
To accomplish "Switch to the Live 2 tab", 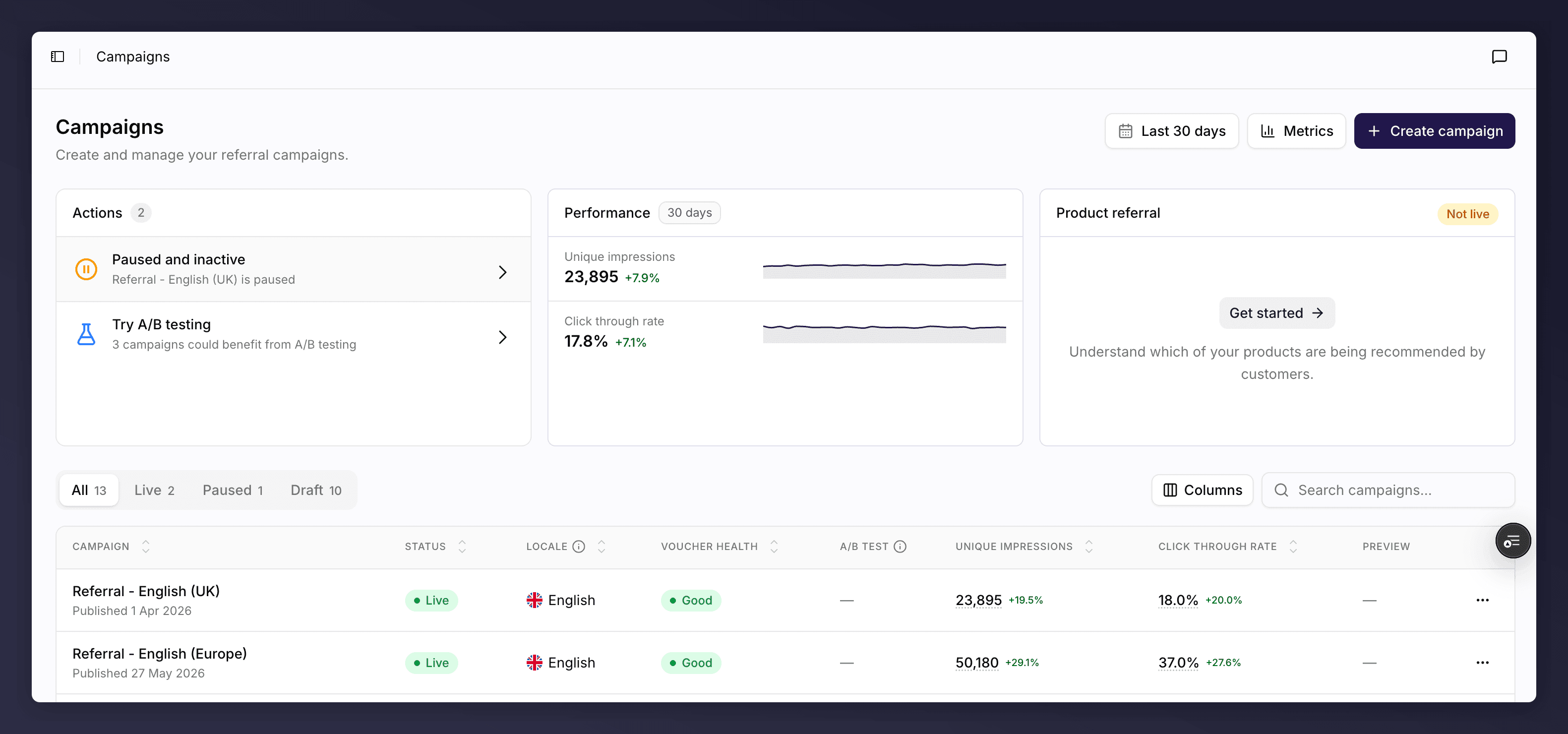I will [x=155, y=490].
